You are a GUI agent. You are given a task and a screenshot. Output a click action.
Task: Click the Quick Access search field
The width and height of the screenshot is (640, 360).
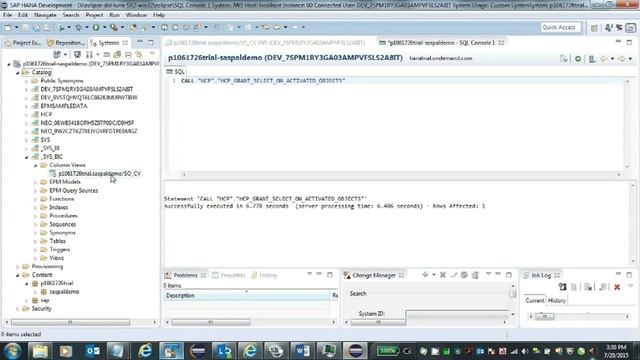(x=559, y=27)
